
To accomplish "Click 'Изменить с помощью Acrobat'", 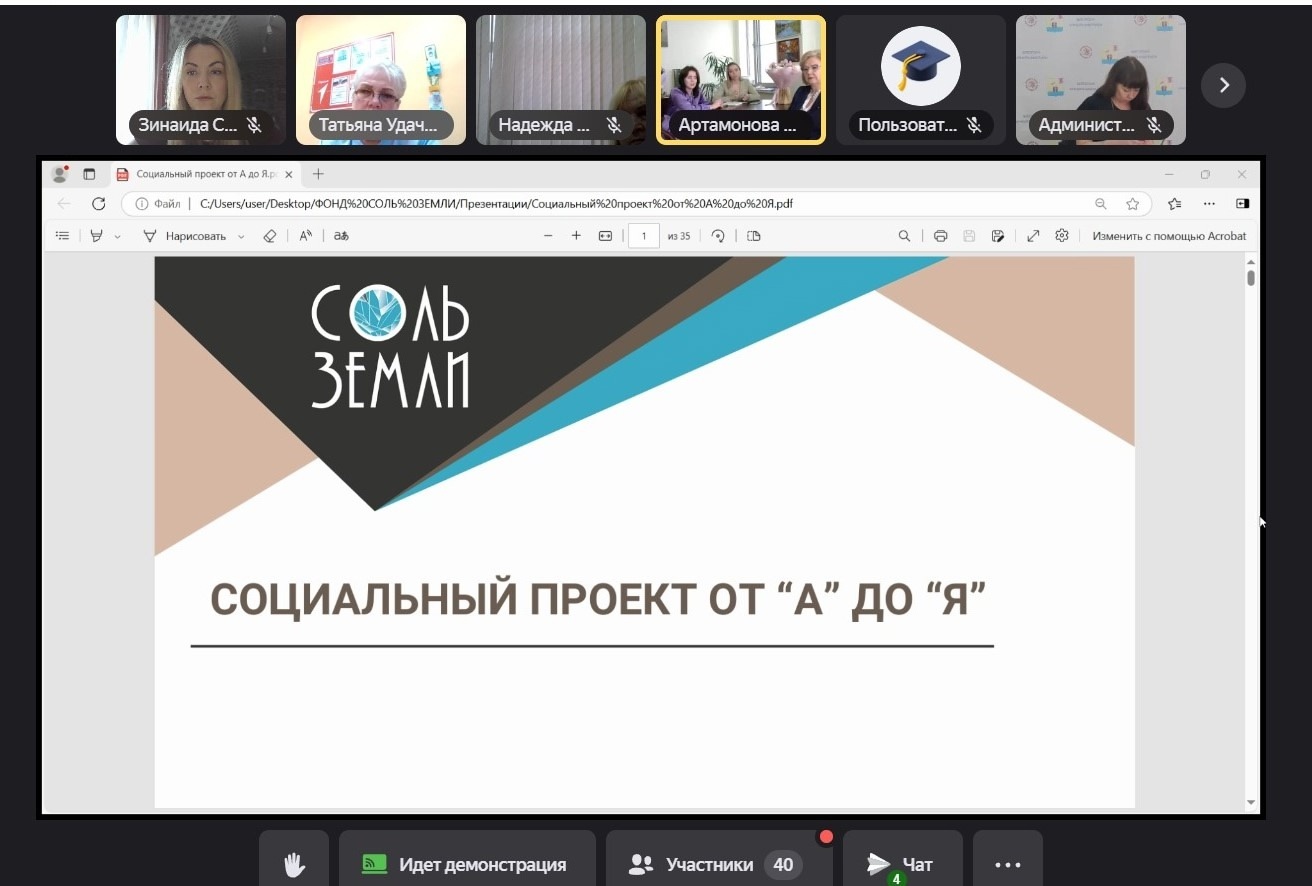I will 1169,236.
